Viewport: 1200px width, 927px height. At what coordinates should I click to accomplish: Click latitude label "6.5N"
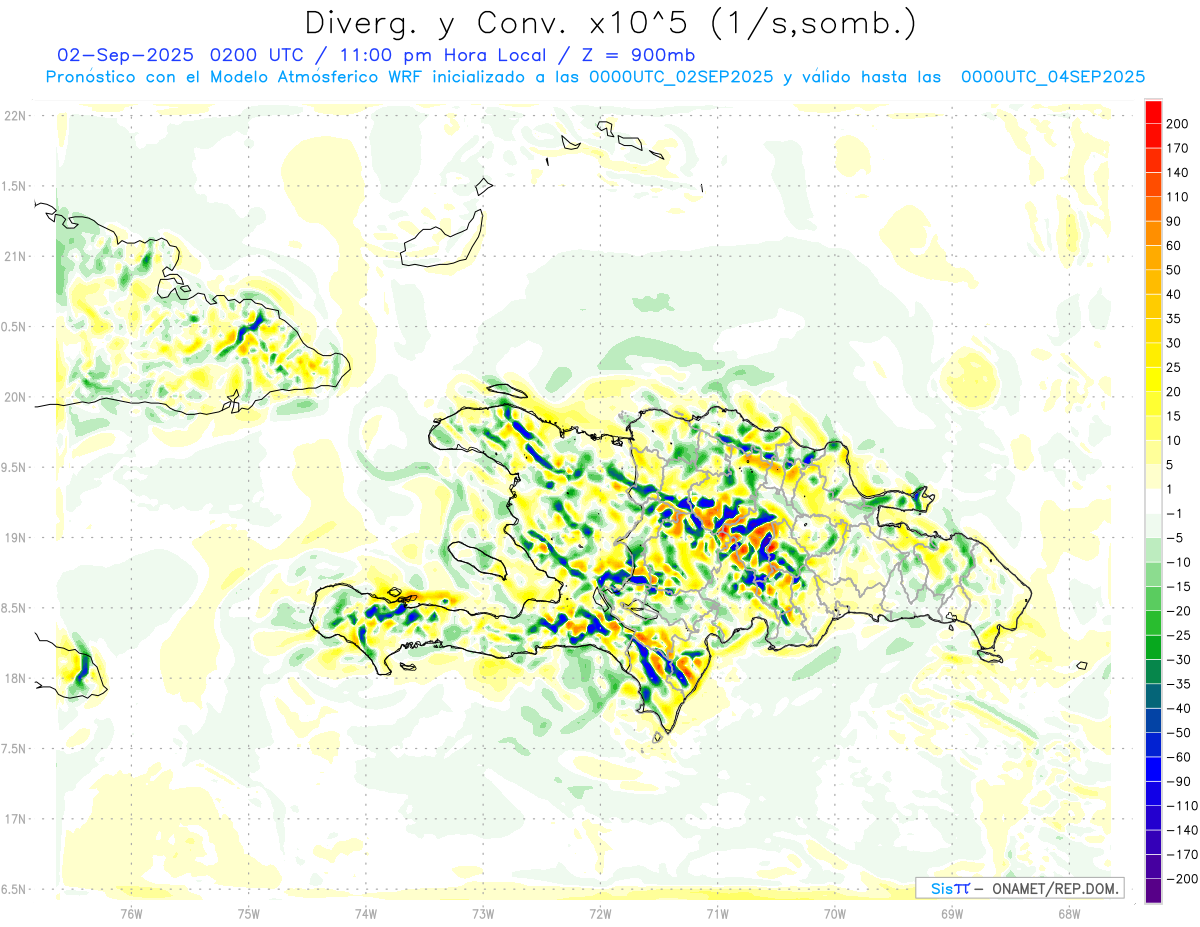(x=15, y=889)
